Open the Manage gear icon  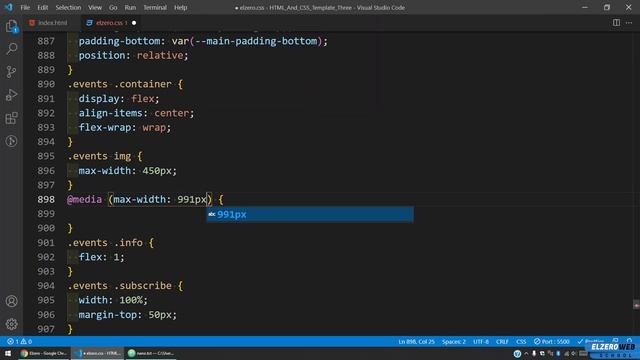point(11,324)
